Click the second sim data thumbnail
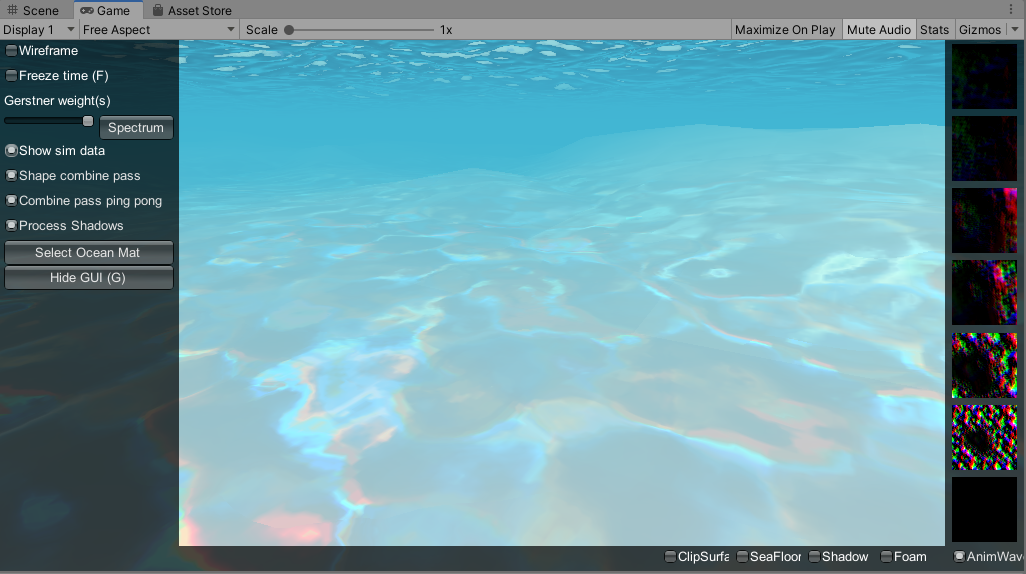The height and width of the screenshot is (574, 1026). pyautogui.click(x=984, y=149)
